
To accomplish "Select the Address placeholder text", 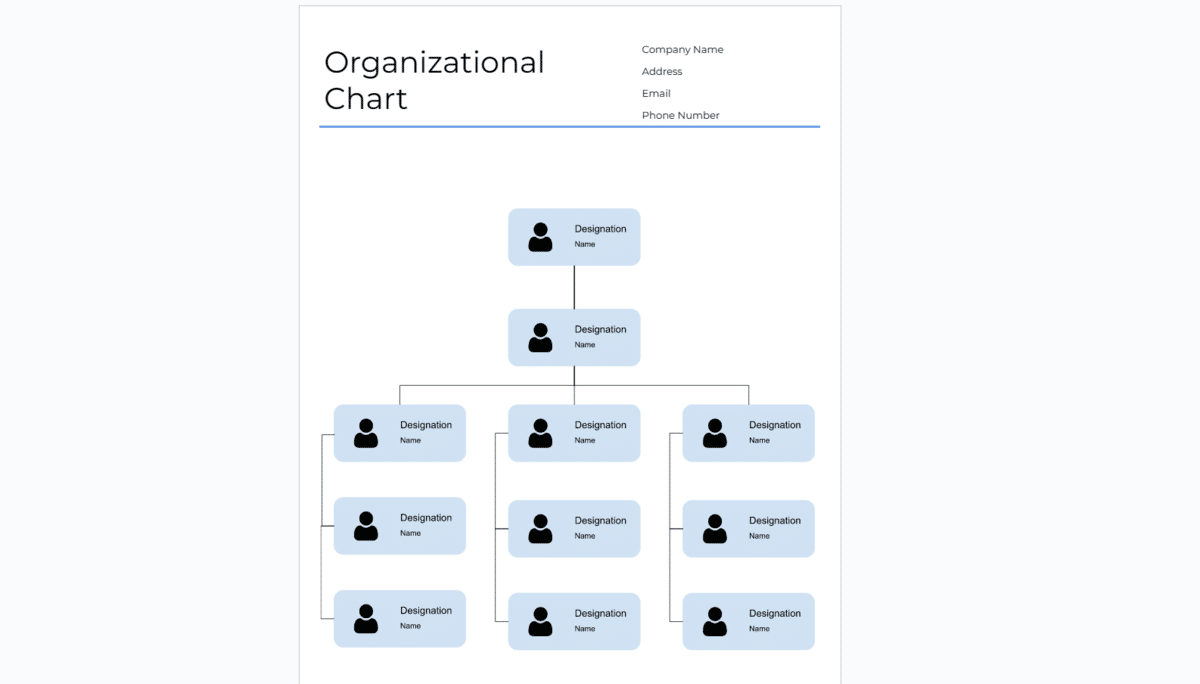I will (661, 71).
